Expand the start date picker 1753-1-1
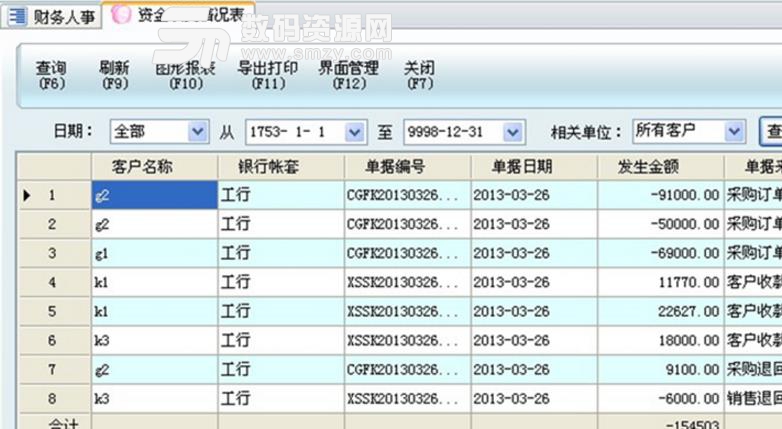 (x=355, y=132)
